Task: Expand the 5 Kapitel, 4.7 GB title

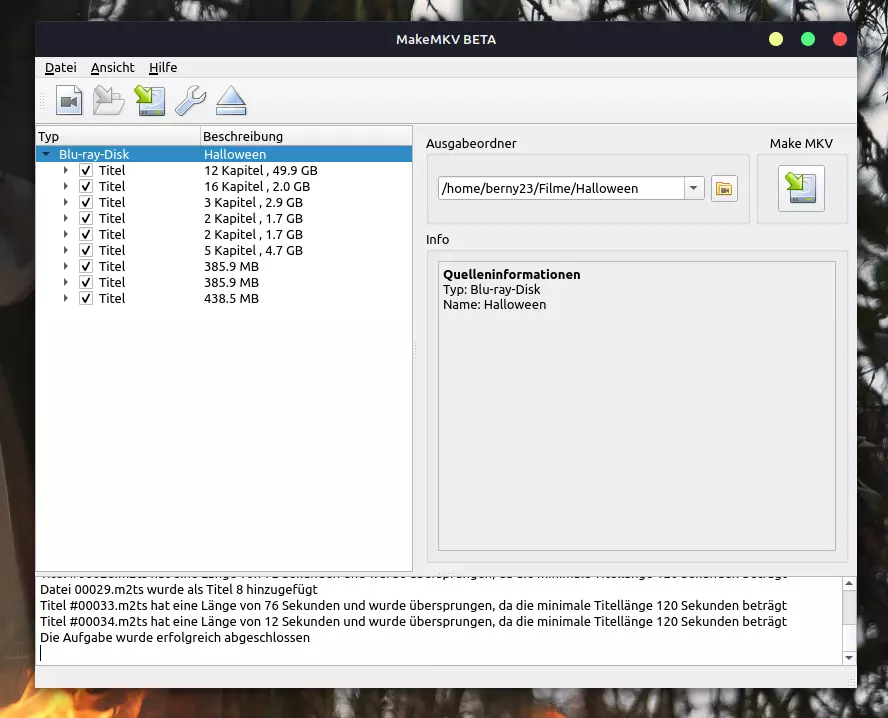Action: click(66, 250)
